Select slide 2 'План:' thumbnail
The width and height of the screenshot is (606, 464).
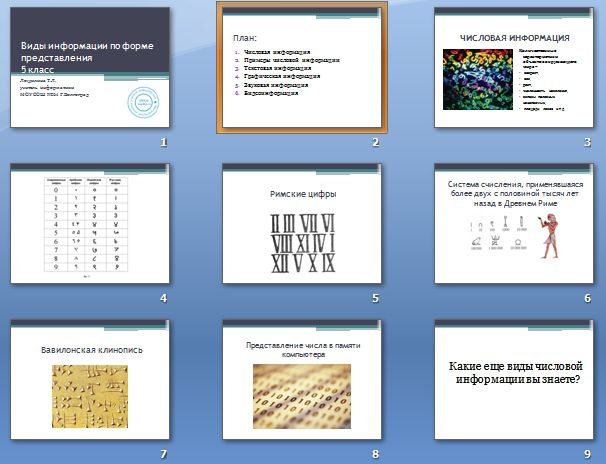(x=302, y=67)
